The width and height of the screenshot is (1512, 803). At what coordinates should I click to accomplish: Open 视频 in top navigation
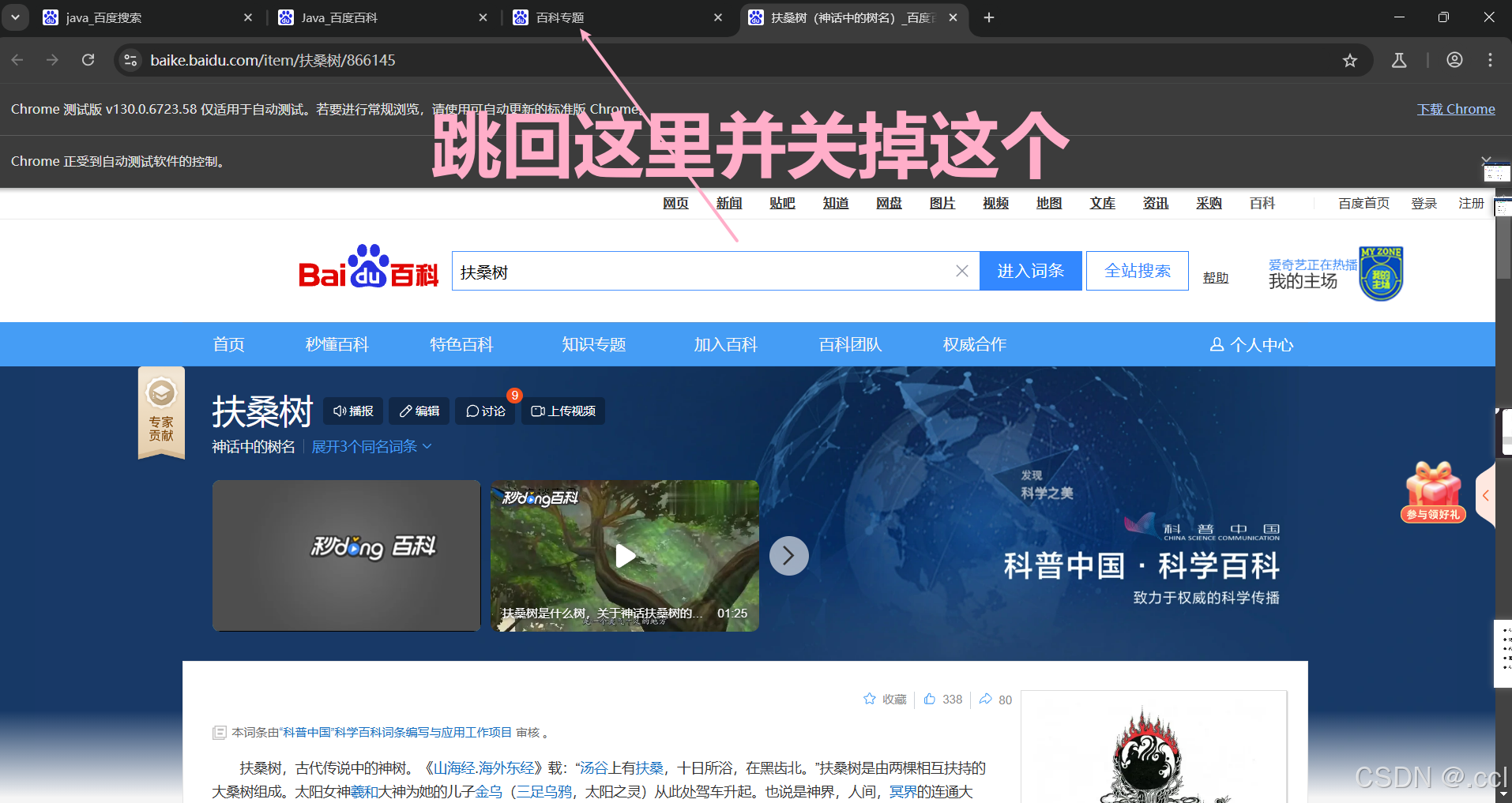[x=995, y=204]
